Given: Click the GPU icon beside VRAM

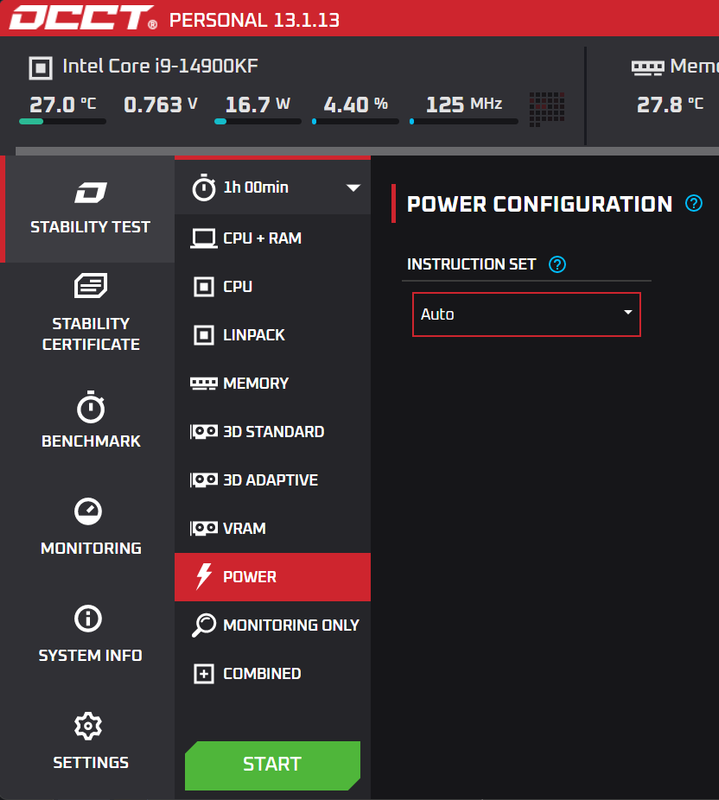Looking at the screenshot, I should tap(204, 529).
